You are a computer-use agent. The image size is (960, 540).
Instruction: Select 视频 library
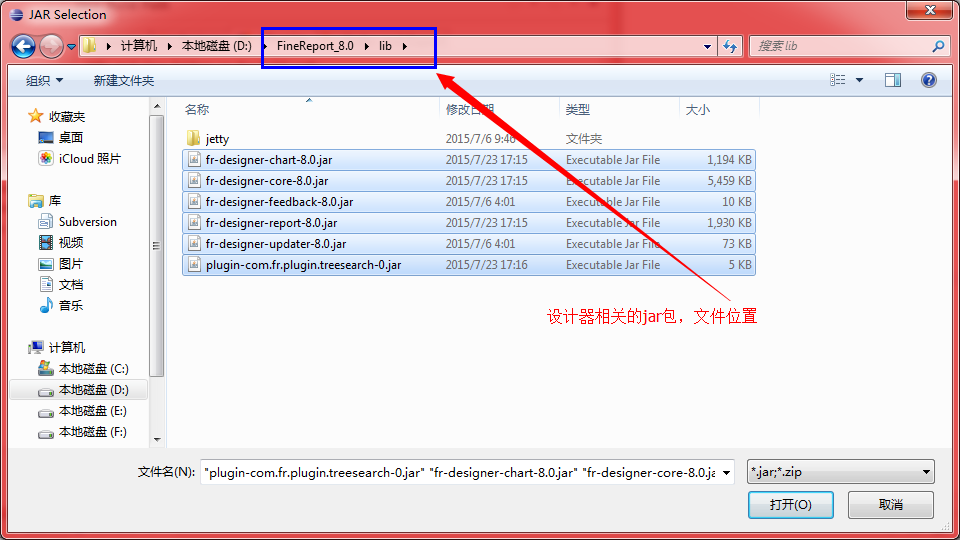pos(70,242)
